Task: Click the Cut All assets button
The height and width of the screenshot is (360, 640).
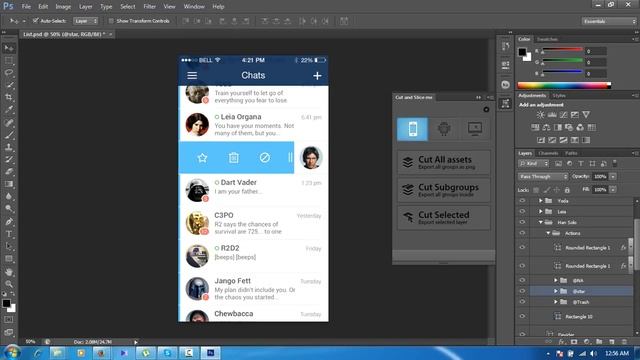Action: [444, 162]
